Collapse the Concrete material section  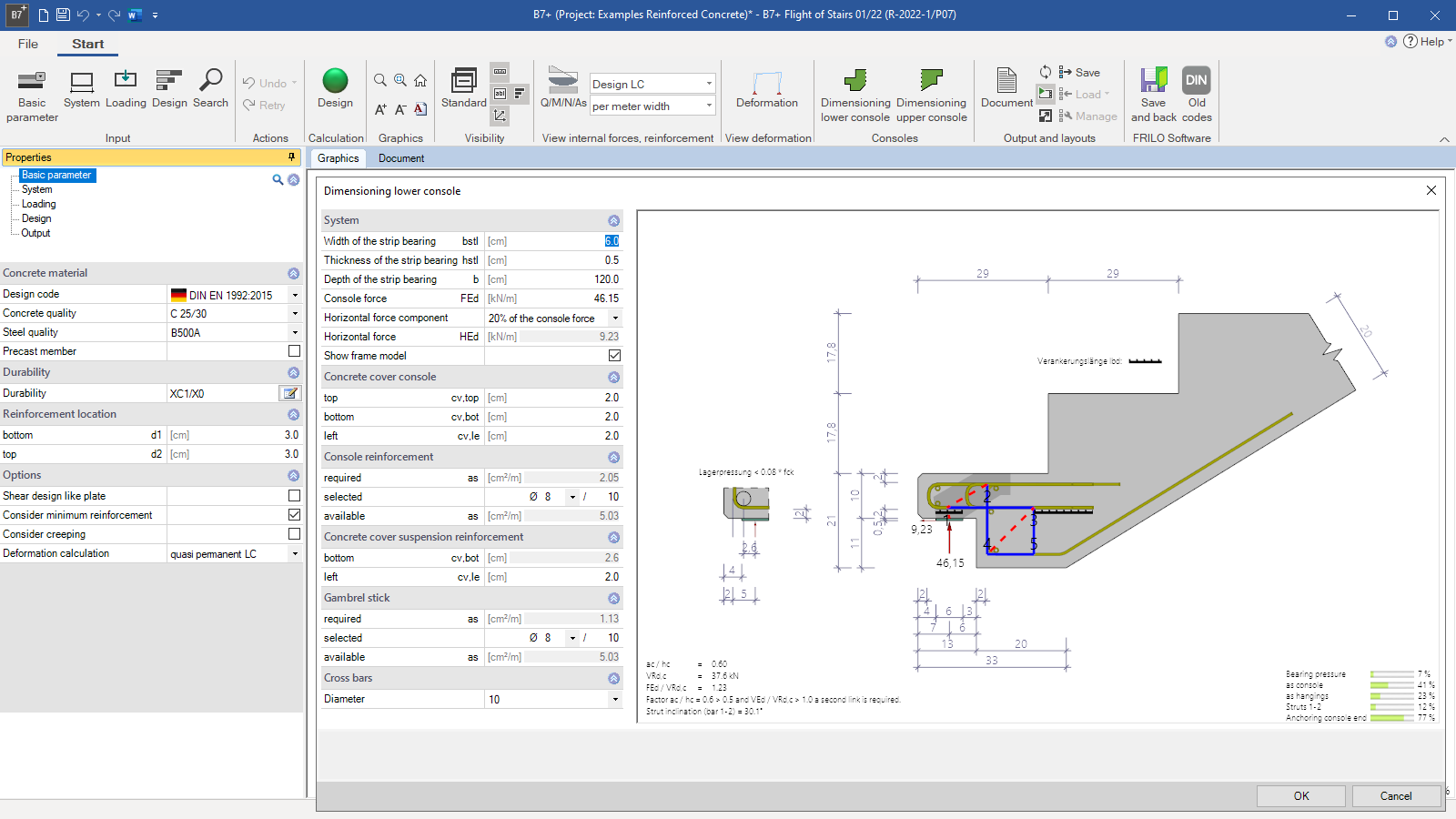click(293, 273)
